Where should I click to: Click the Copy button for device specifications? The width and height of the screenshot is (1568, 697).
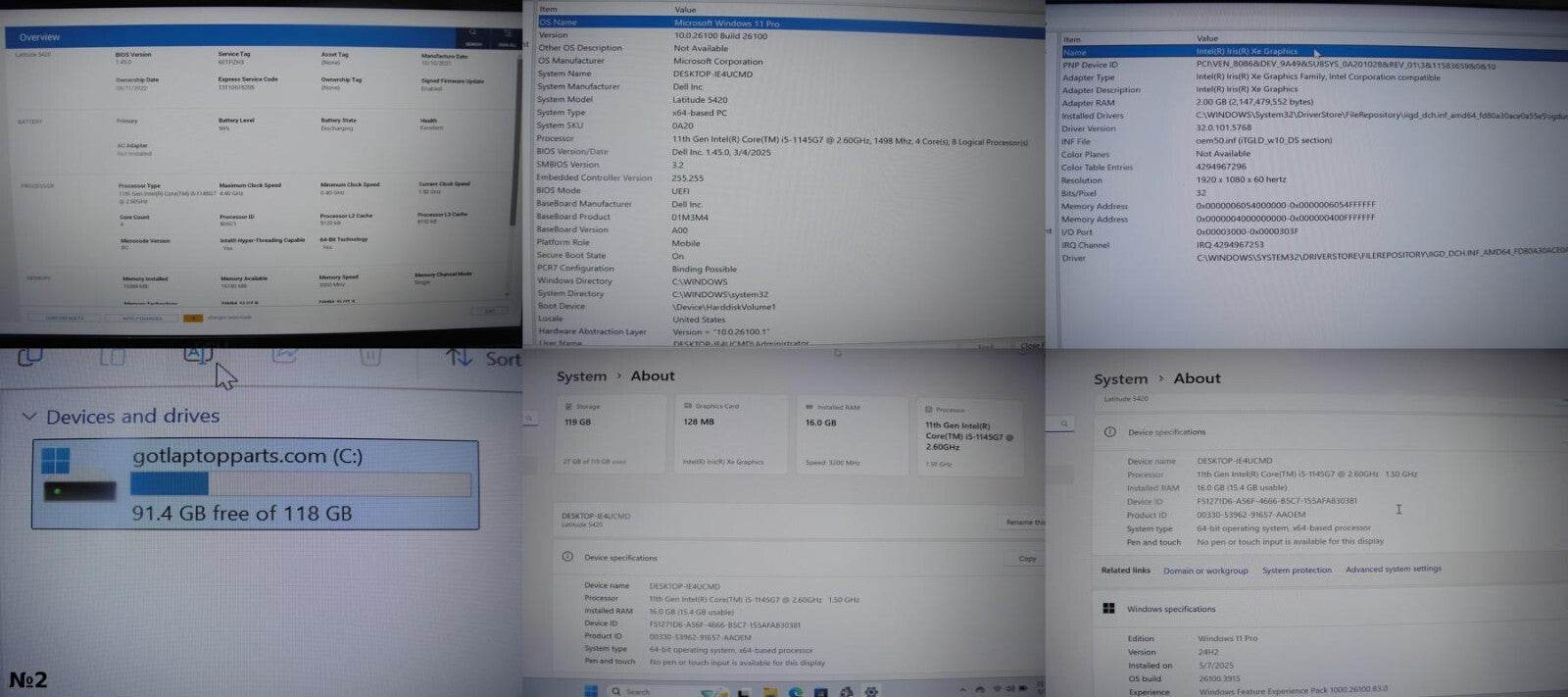point(1026,558)
